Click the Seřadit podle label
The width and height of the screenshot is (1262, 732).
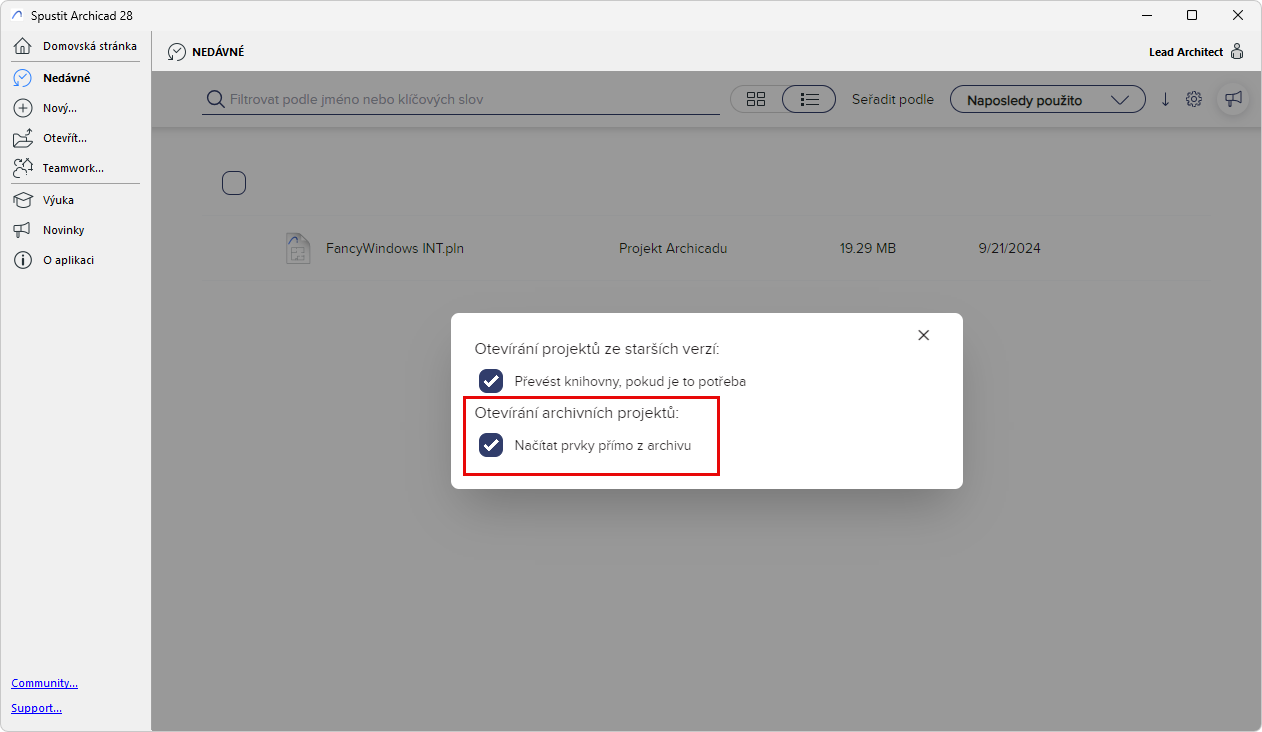point(893,99)
